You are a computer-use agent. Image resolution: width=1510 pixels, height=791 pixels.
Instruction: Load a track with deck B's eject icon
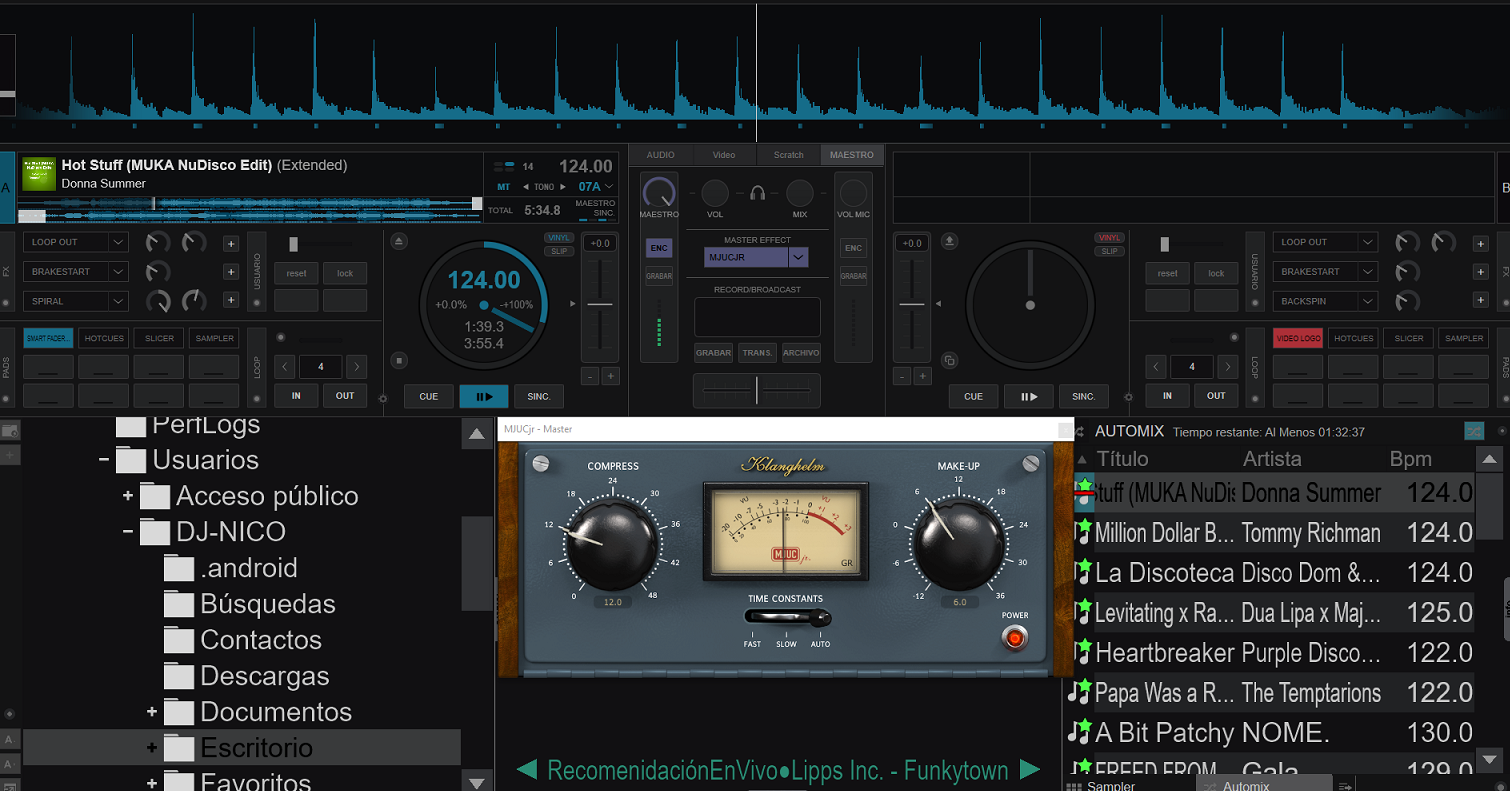[950, 241]
